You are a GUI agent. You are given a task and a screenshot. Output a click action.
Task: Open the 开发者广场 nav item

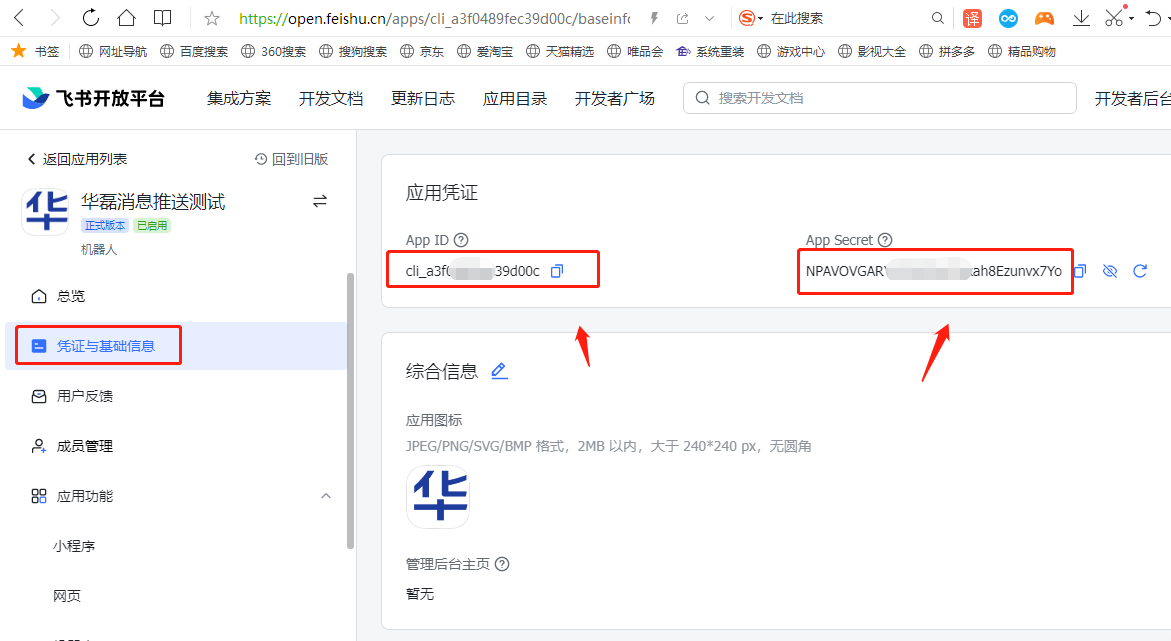click(x=615, y=99)
